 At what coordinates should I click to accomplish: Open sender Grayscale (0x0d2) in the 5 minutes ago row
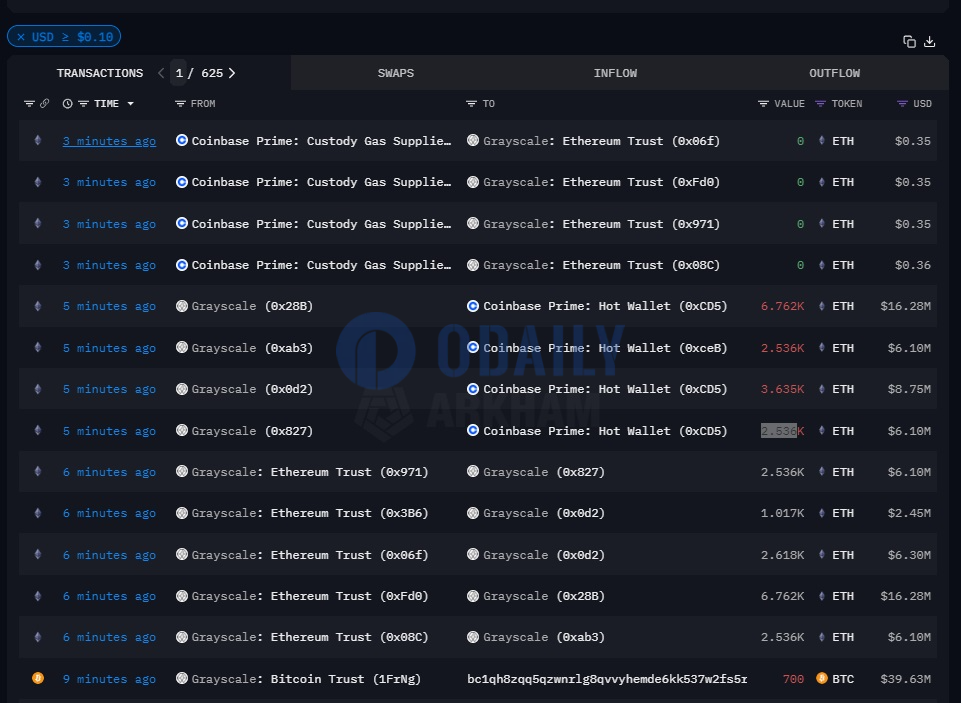click(252, 389)
